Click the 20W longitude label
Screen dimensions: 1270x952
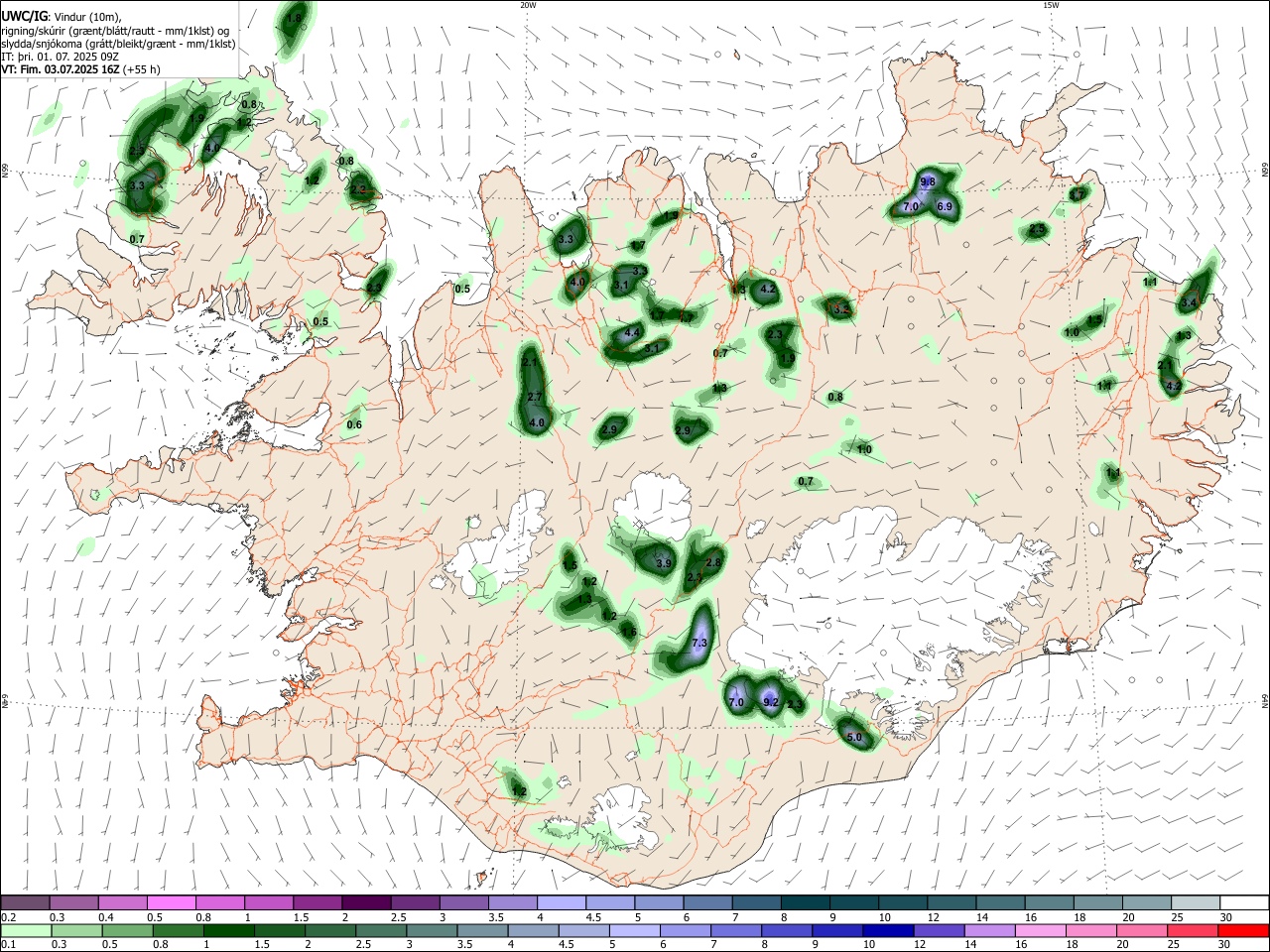point(528,5)
